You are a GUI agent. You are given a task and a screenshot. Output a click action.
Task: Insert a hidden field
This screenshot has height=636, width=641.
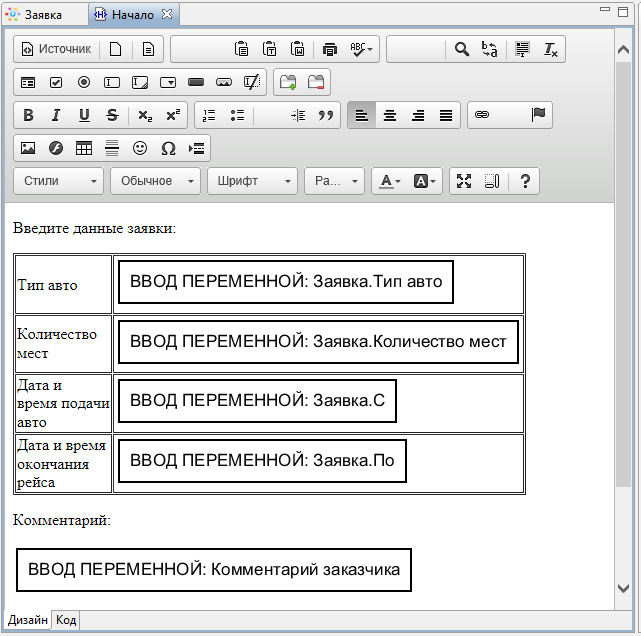point(252,83)
